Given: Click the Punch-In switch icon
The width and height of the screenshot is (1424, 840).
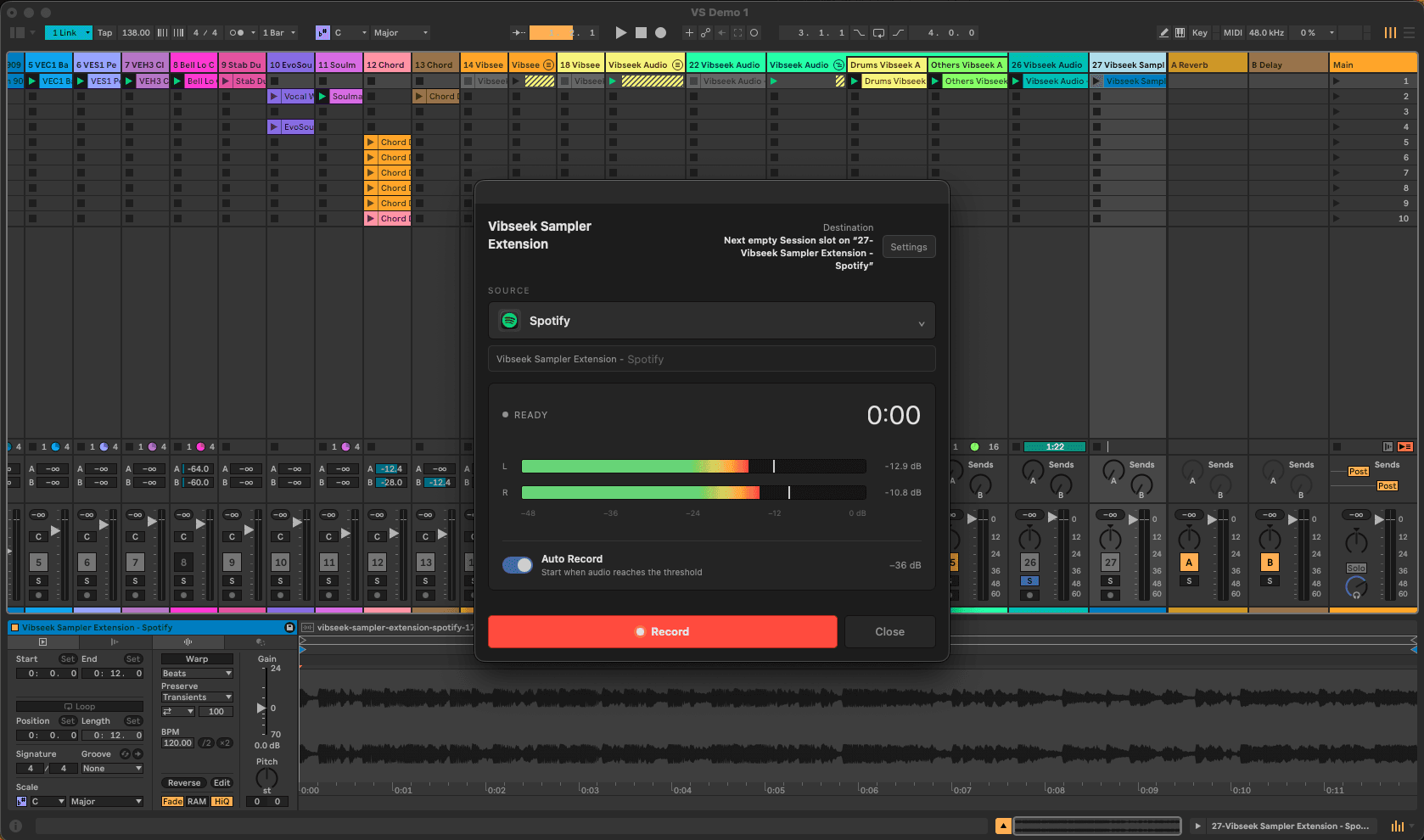Looking at the screenshot, I should 859,32.
